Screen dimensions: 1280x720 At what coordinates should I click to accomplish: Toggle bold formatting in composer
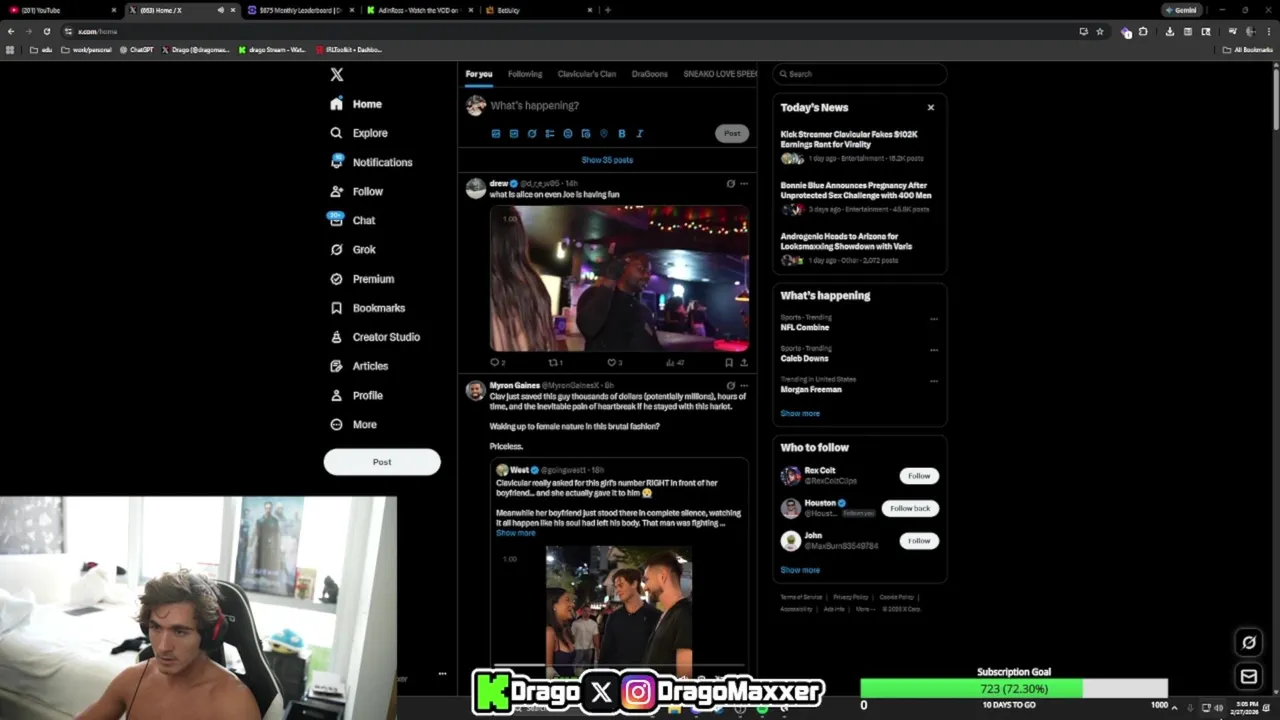pyautogui.click(x=622, y=133)
